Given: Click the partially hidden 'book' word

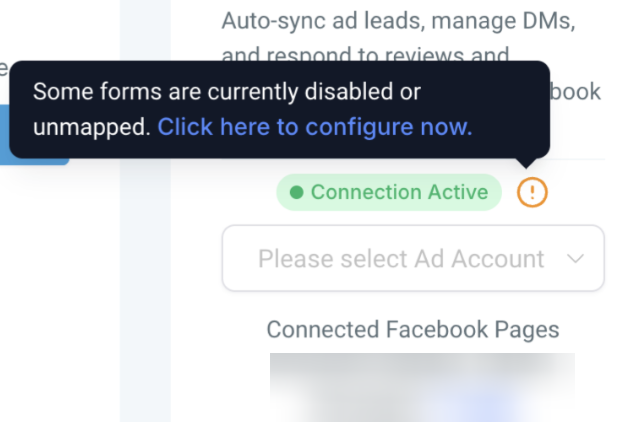Looking at the screenshot, I should coord(578,92).
